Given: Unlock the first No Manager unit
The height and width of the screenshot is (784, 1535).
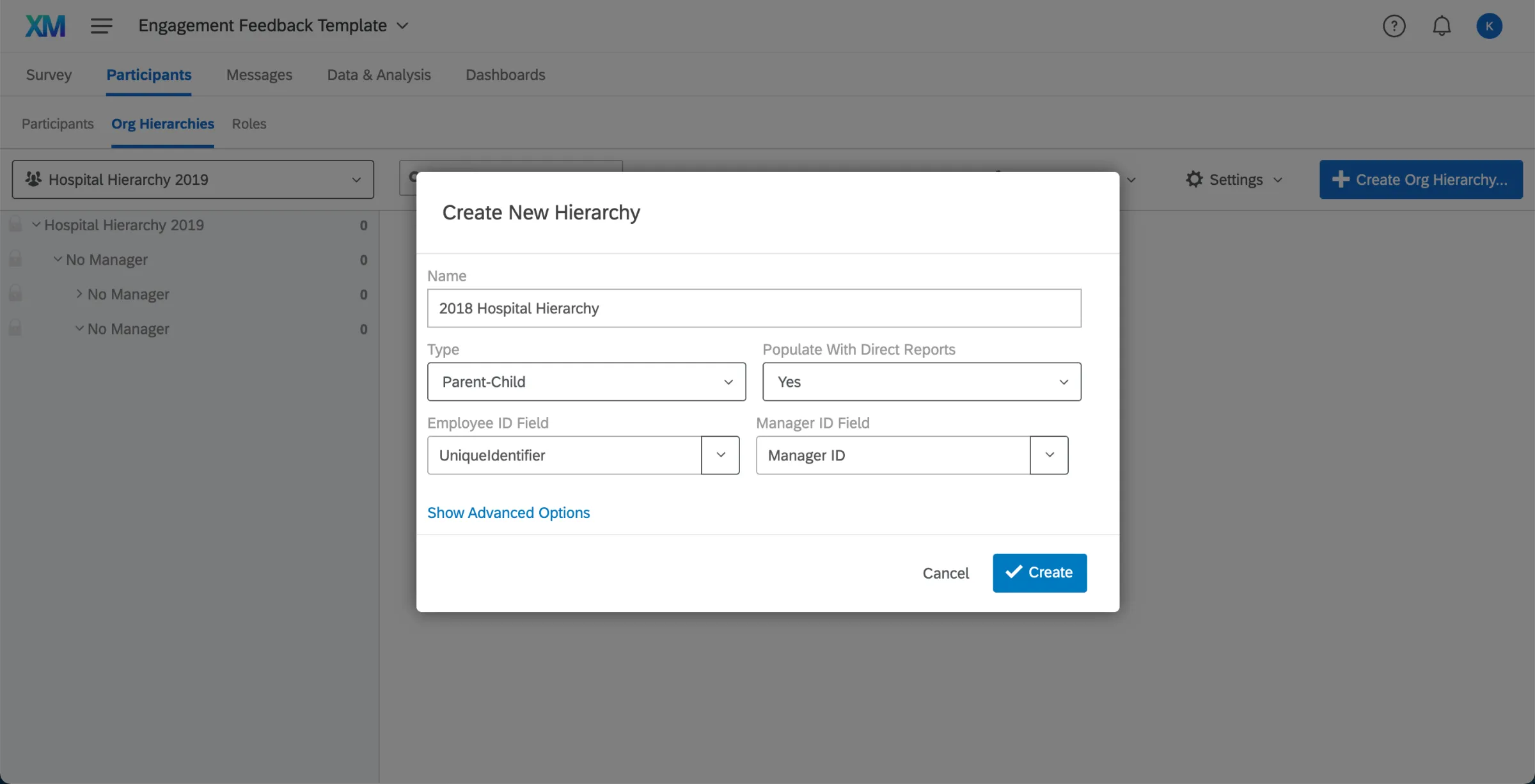Looking at the screenshot, I should click(x=15, y=258).
